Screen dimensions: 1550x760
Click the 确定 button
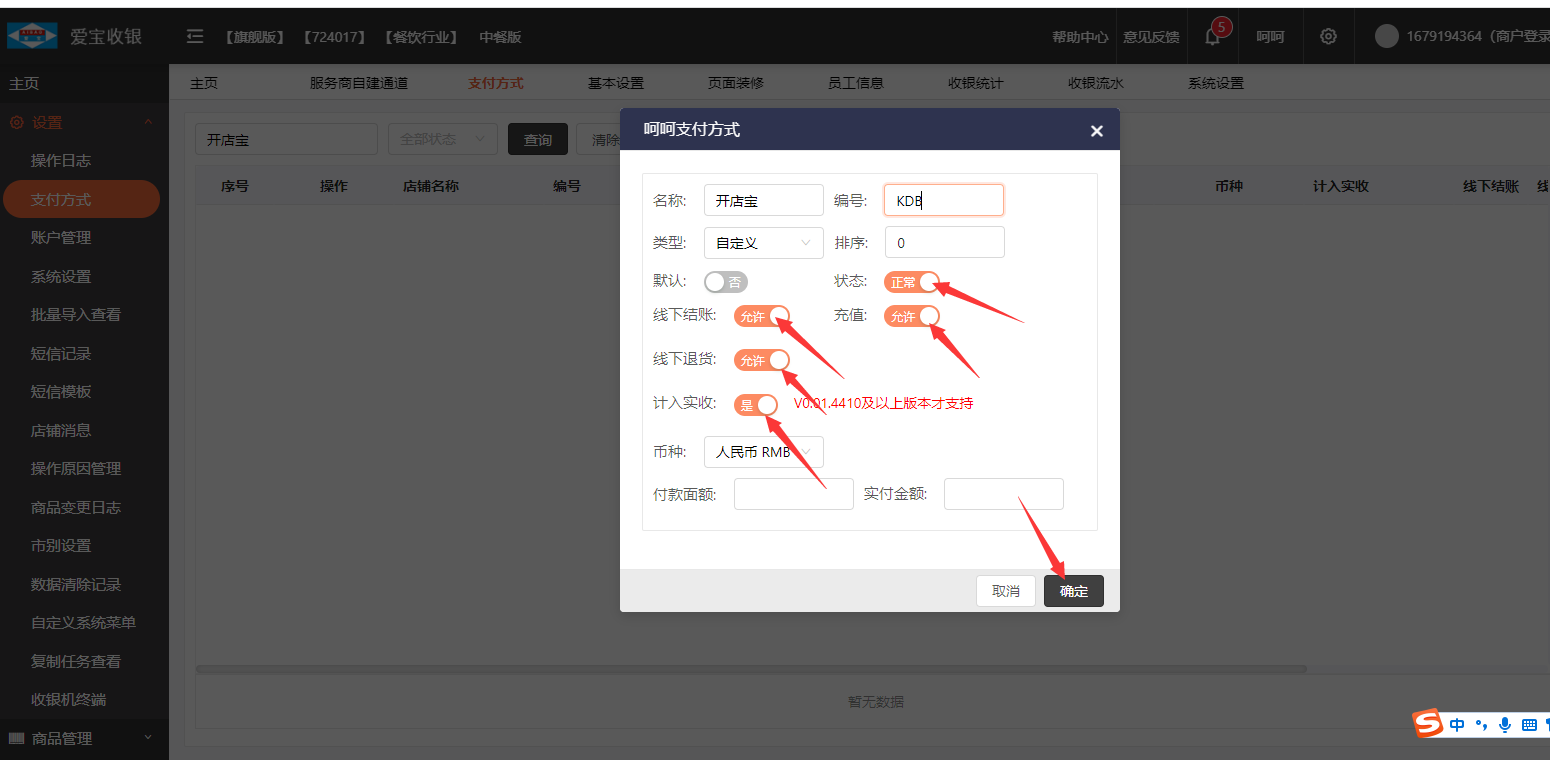1073,591
